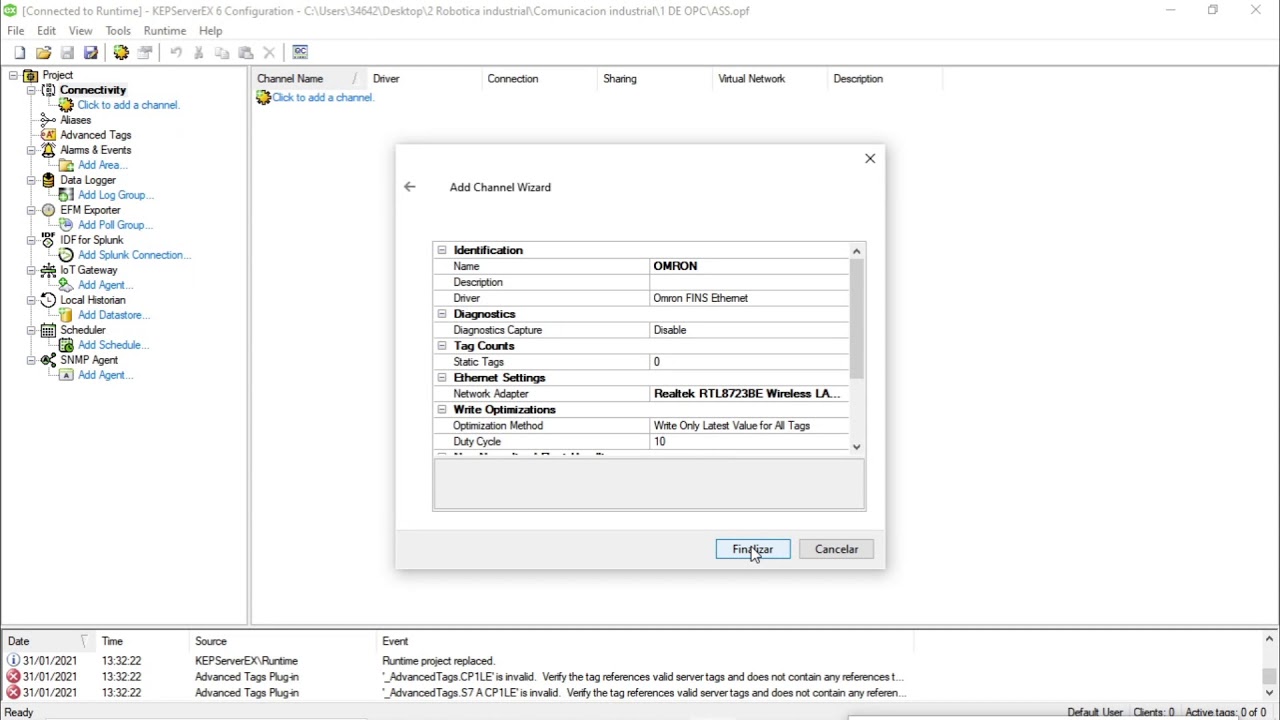Click the Add Schedule... link

(113, 345)
